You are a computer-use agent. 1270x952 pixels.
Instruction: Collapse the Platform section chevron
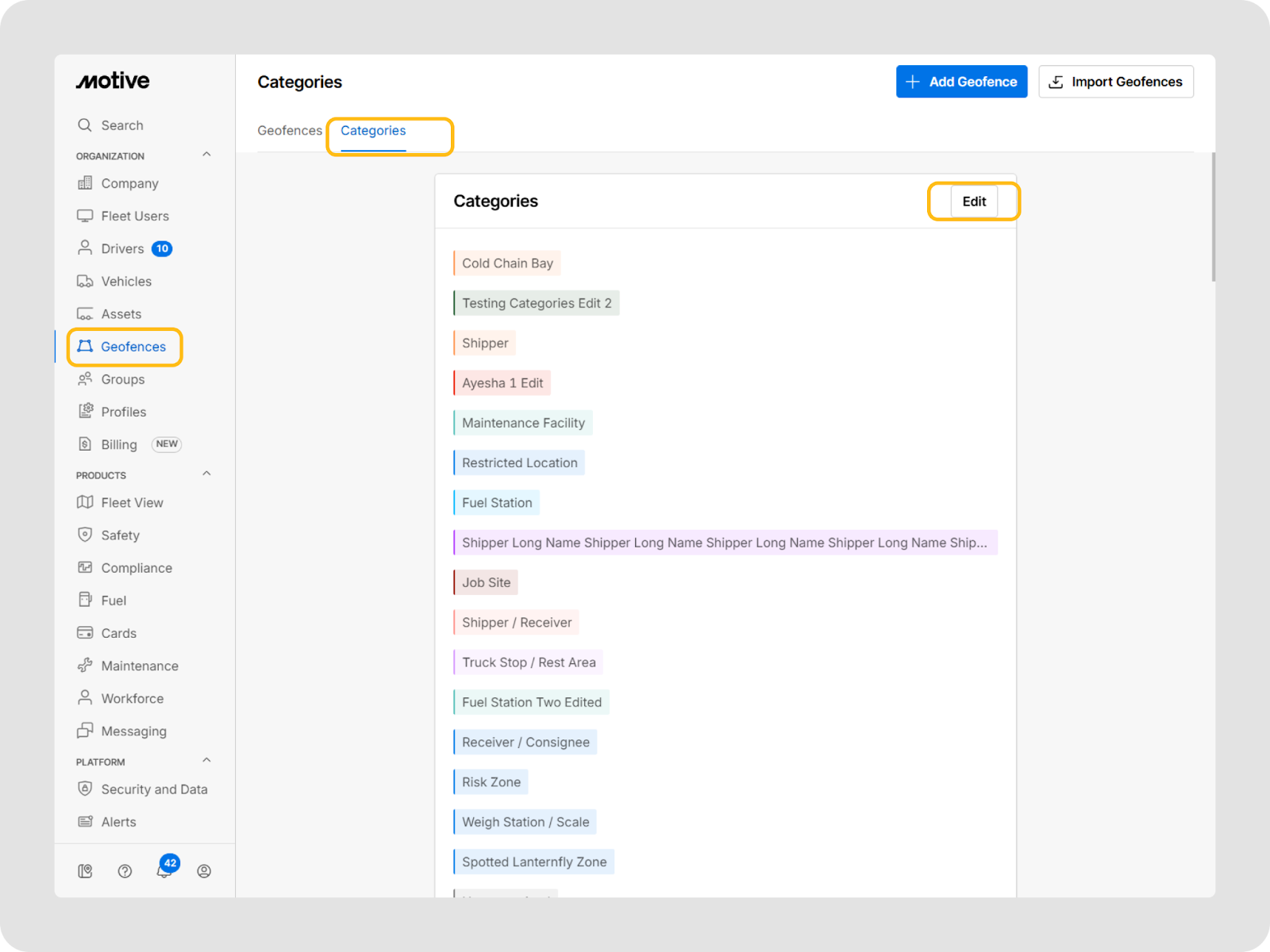pyautogui.click(x=206, y=760)
